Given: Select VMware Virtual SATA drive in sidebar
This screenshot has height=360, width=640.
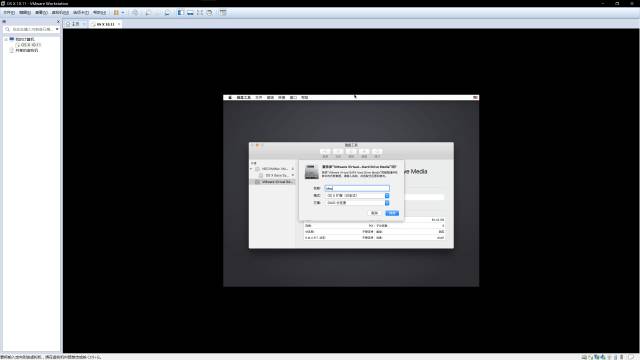Looking at the screenshot, I should pyautogui.click(x=273, y=182).
